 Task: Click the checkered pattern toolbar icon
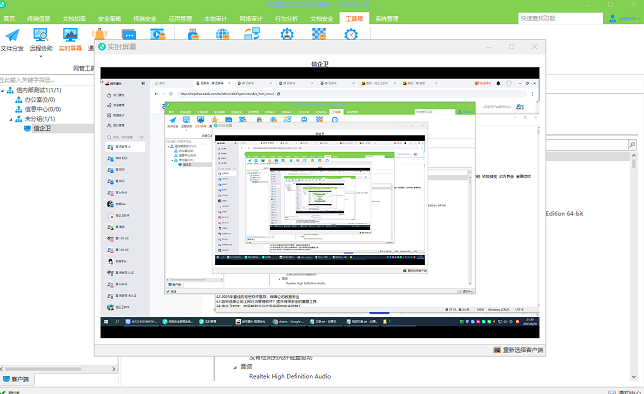coord(319,34)
